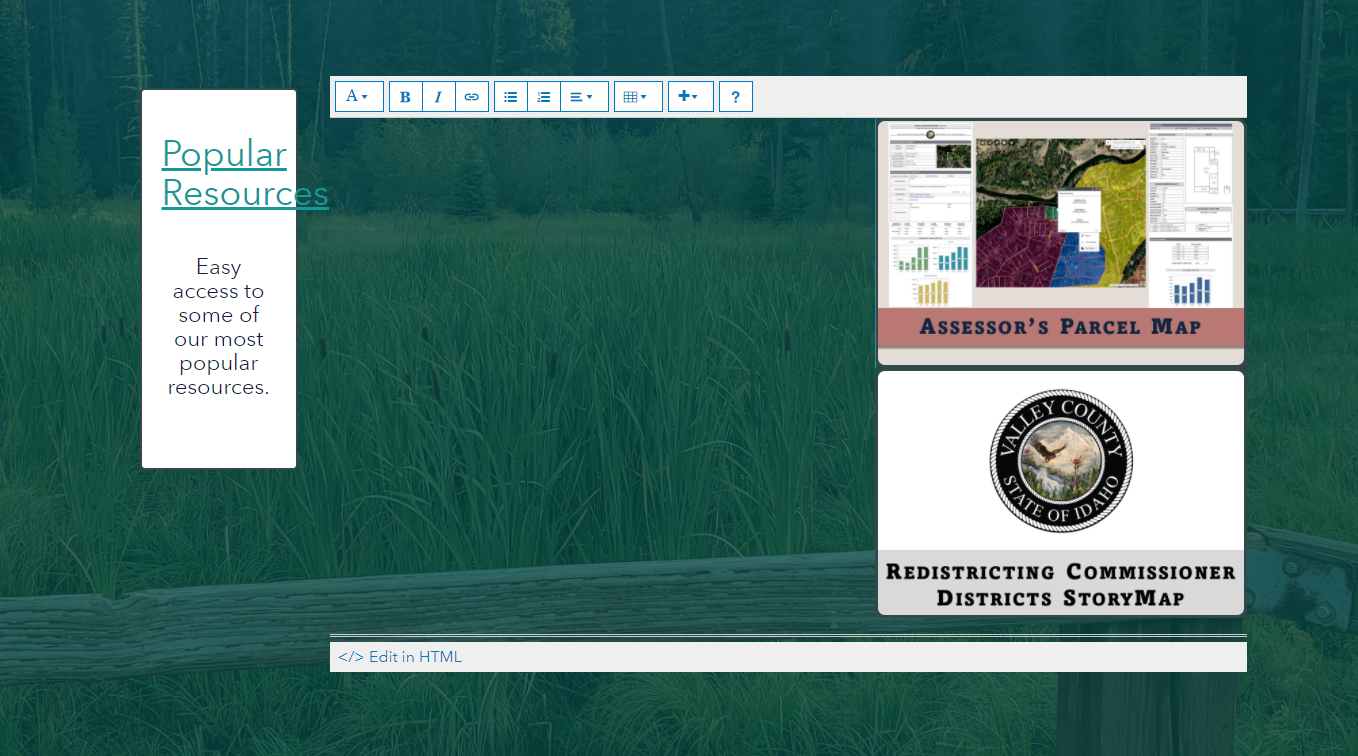Viewport: 1358px width, 756px height.
Task: Open the help panel via the question mark icon
Action: 735,96
